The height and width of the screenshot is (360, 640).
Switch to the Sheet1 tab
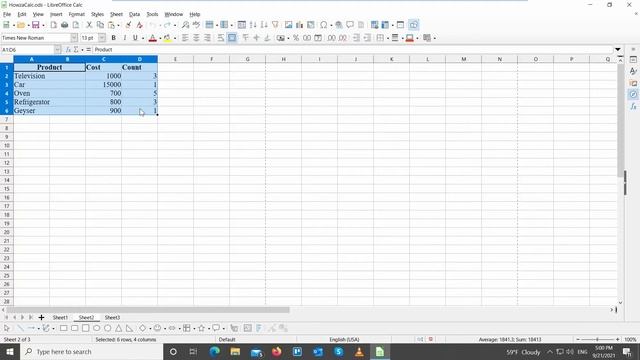point(60,317)
